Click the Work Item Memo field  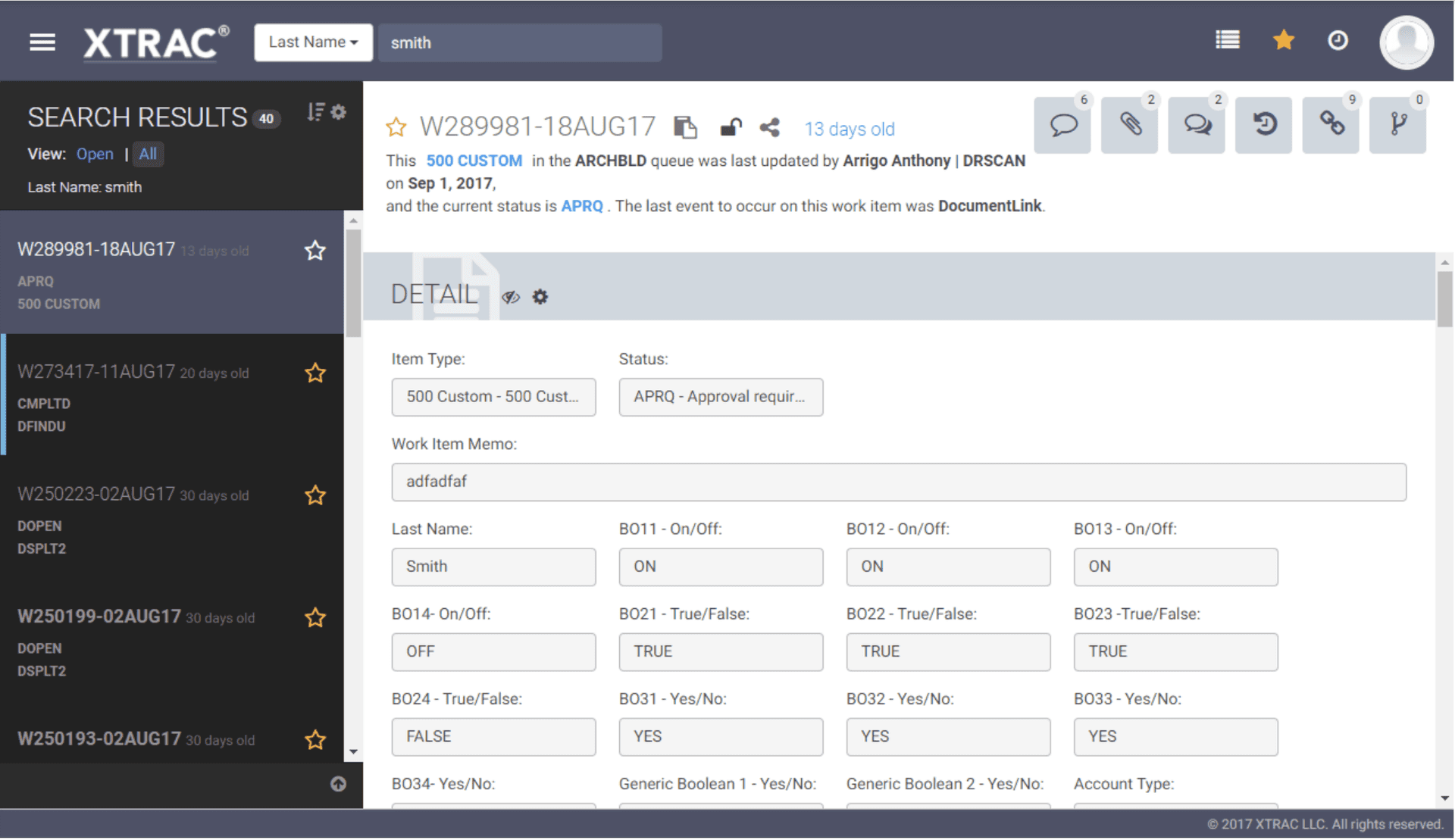pyautogui.click(x=899, y=482)
